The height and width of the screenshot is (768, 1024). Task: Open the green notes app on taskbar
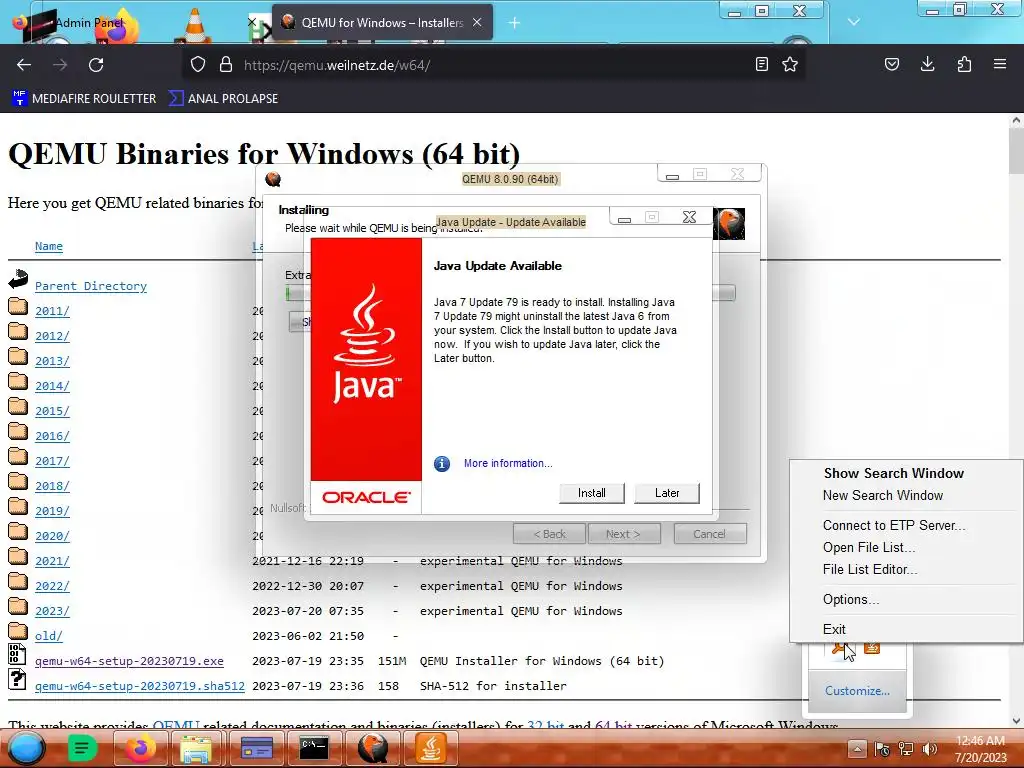click(82, 748)
